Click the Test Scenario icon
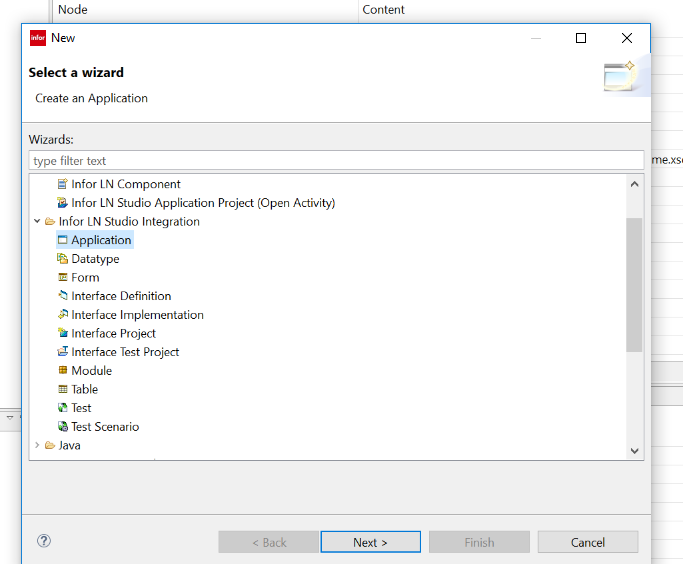The image size is (683, 564). click(x=63, y=427)
